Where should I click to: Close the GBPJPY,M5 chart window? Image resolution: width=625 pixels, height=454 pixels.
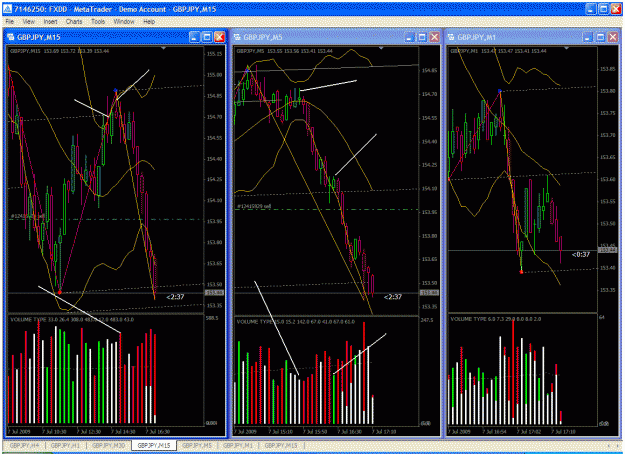click(435, 37)
